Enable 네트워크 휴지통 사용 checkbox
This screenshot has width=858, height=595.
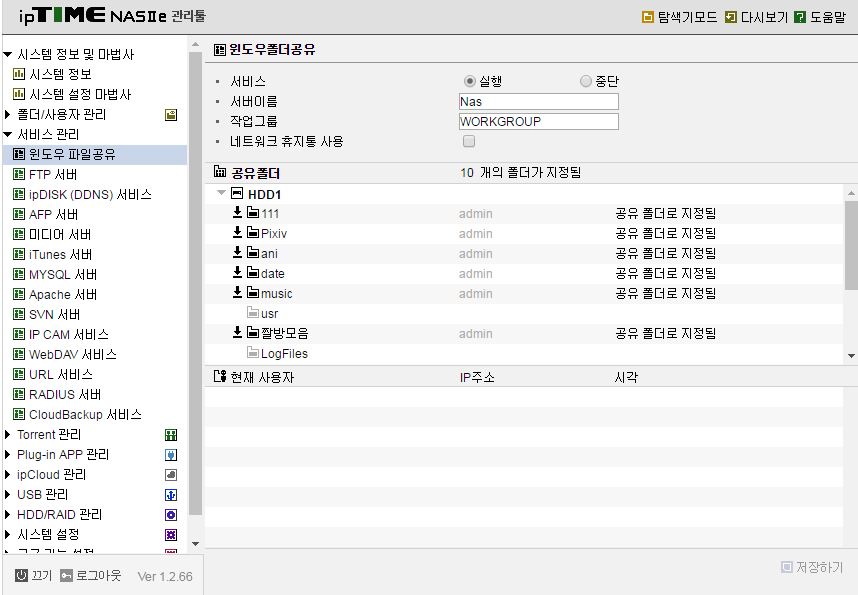tap(469, 141)
